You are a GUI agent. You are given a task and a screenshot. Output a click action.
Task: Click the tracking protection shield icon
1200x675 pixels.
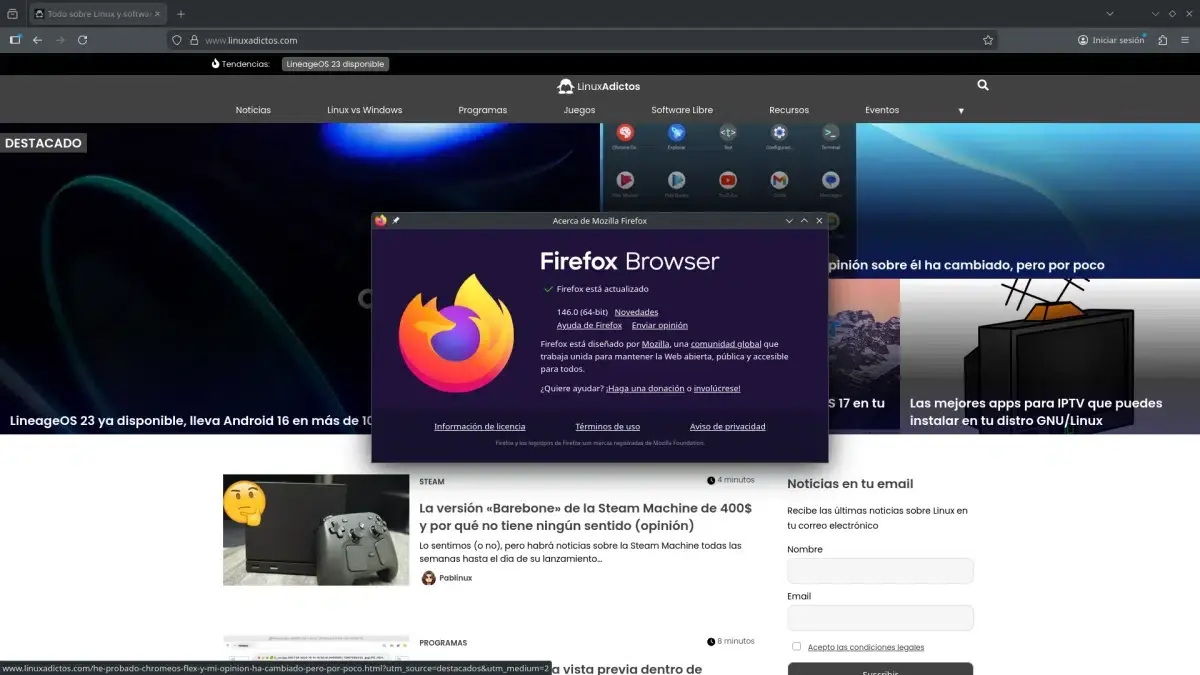(x=177, y=40)
